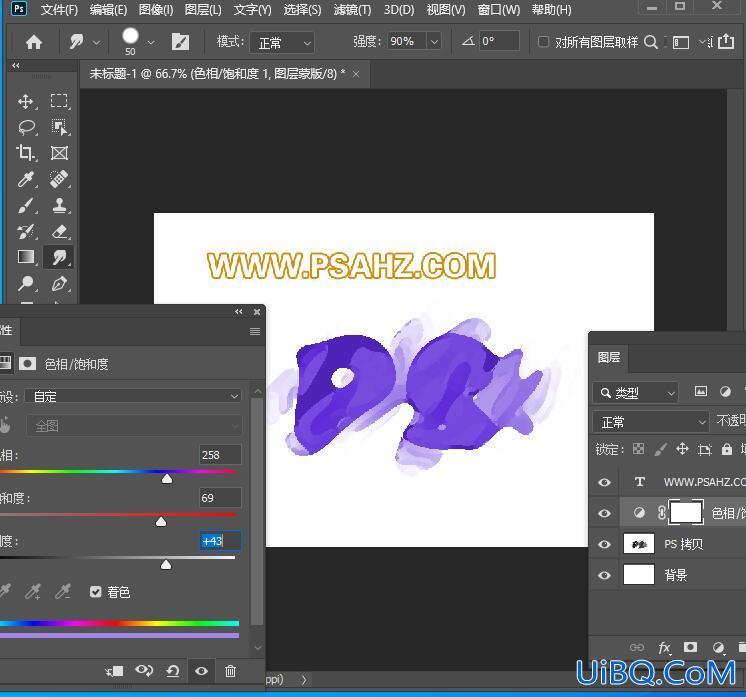Hide the Hue/Saturation adjustment layer
This screenshot has width=746, height=697.
click(604, 513)
